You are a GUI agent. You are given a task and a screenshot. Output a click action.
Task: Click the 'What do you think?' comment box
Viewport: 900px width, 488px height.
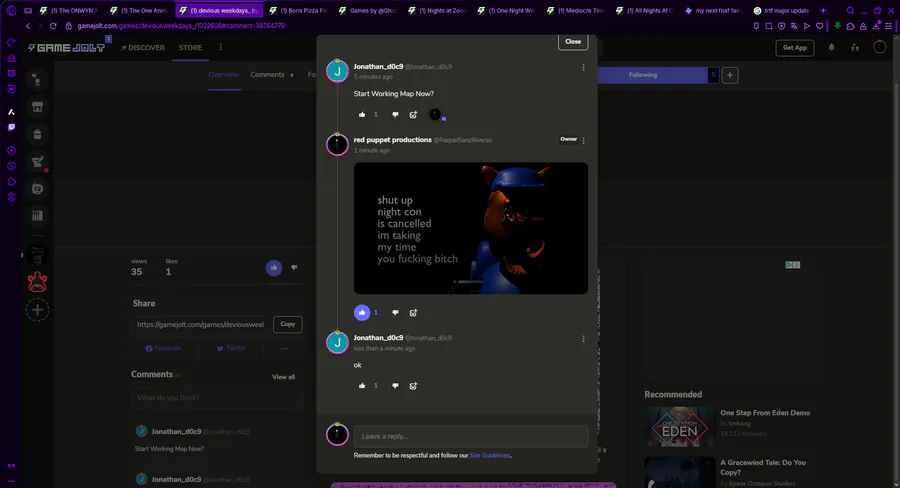(216, 398)
